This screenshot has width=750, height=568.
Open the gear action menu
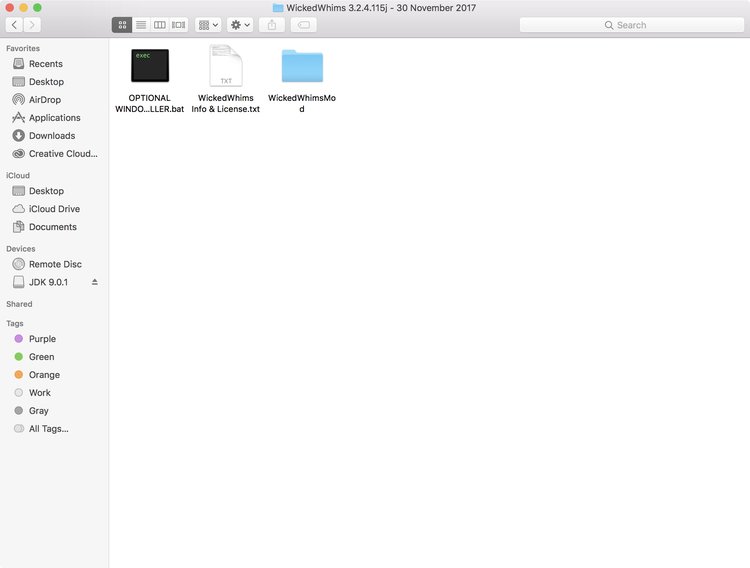click(240, 25)
